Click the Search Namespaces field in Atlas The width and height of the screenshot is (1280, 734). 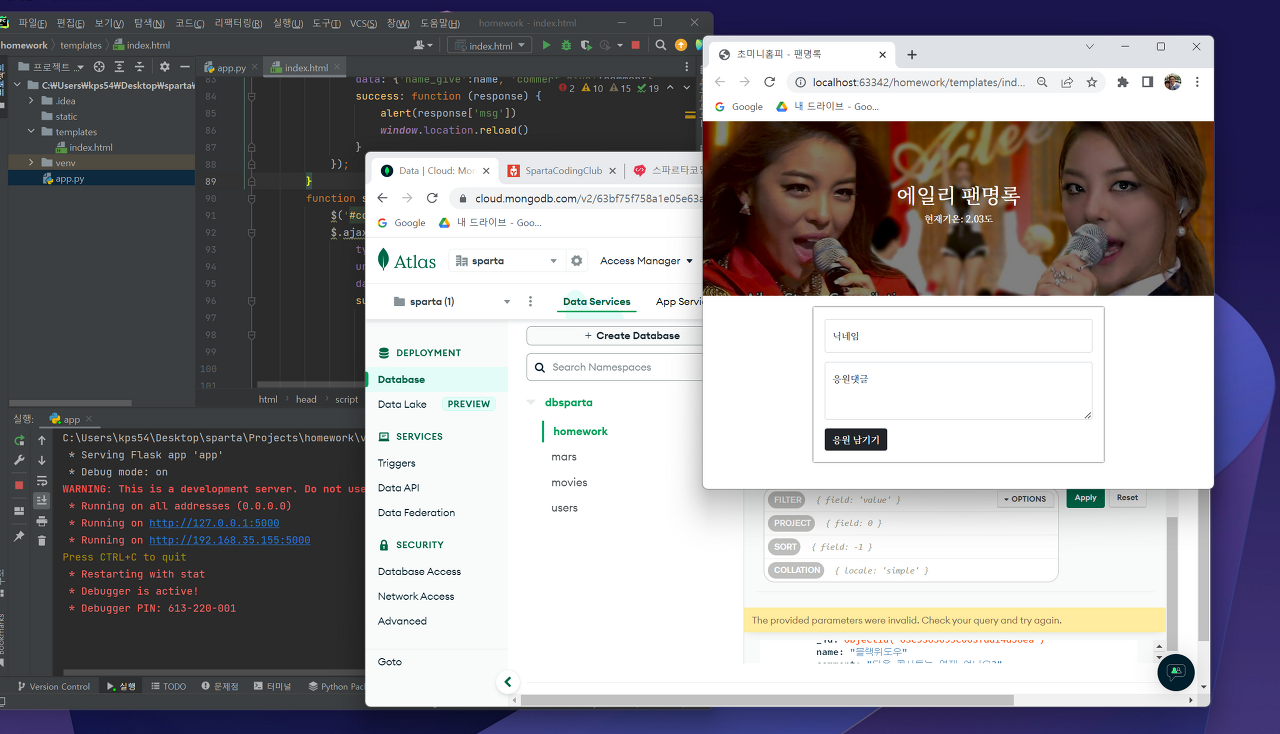pyautogui.click(x=615, y=367)
